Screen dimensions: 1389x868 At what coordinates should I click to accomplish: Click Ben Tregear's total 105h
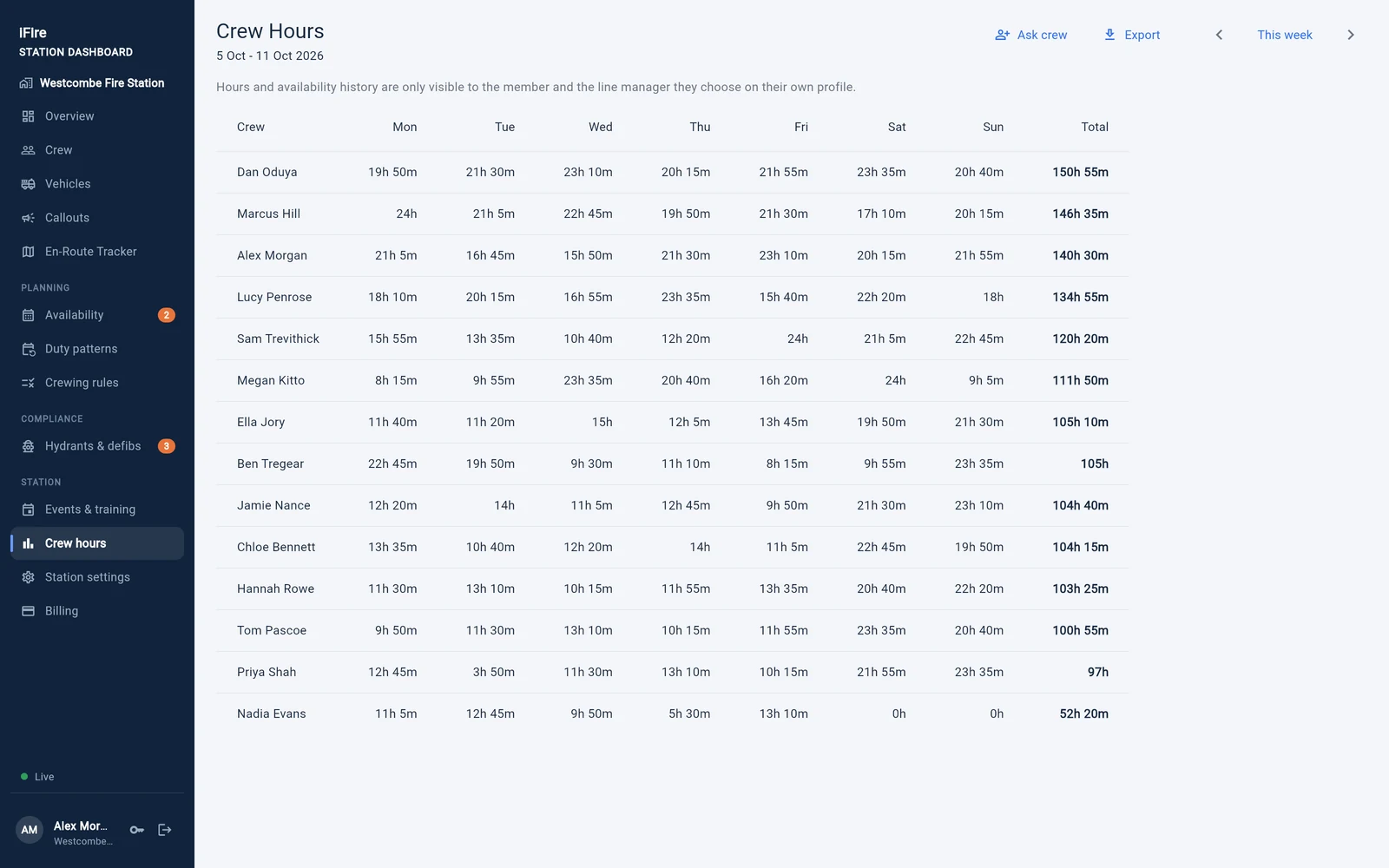pyautogui.click(x=1095, y=464)
